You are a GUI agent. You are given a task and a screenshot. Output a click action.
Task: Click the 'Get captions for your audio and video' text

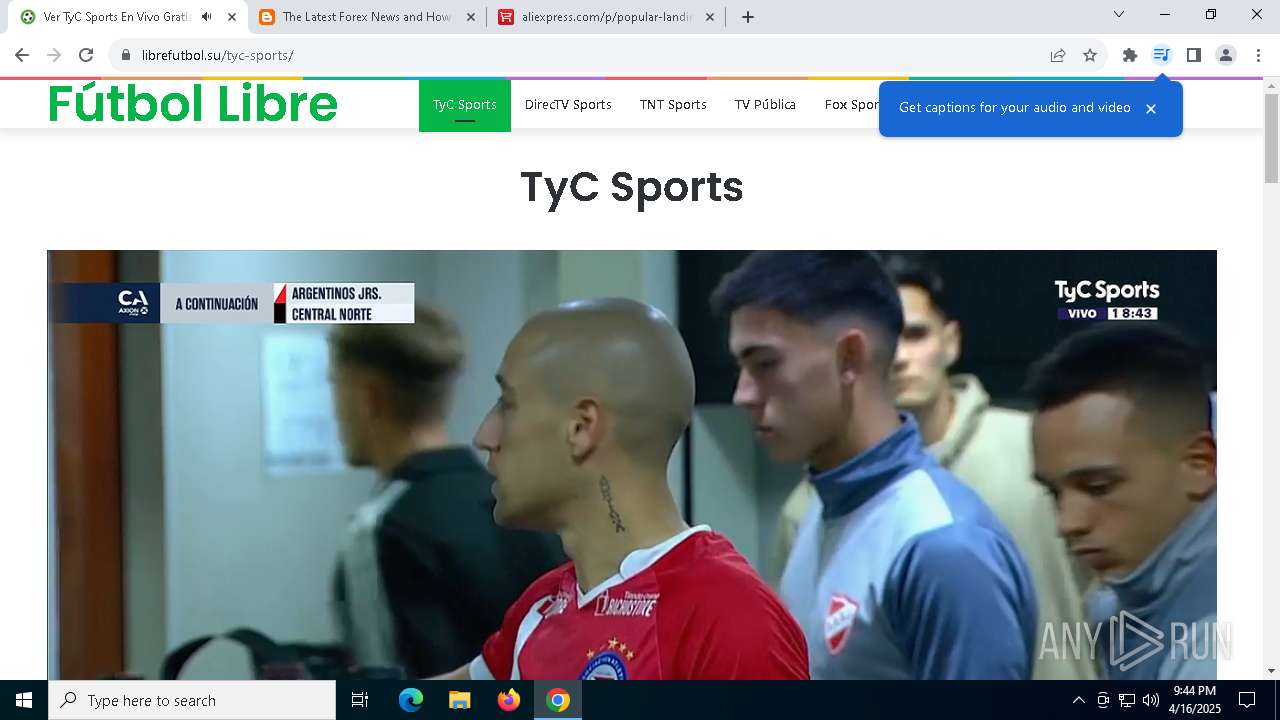point(1015,108)
